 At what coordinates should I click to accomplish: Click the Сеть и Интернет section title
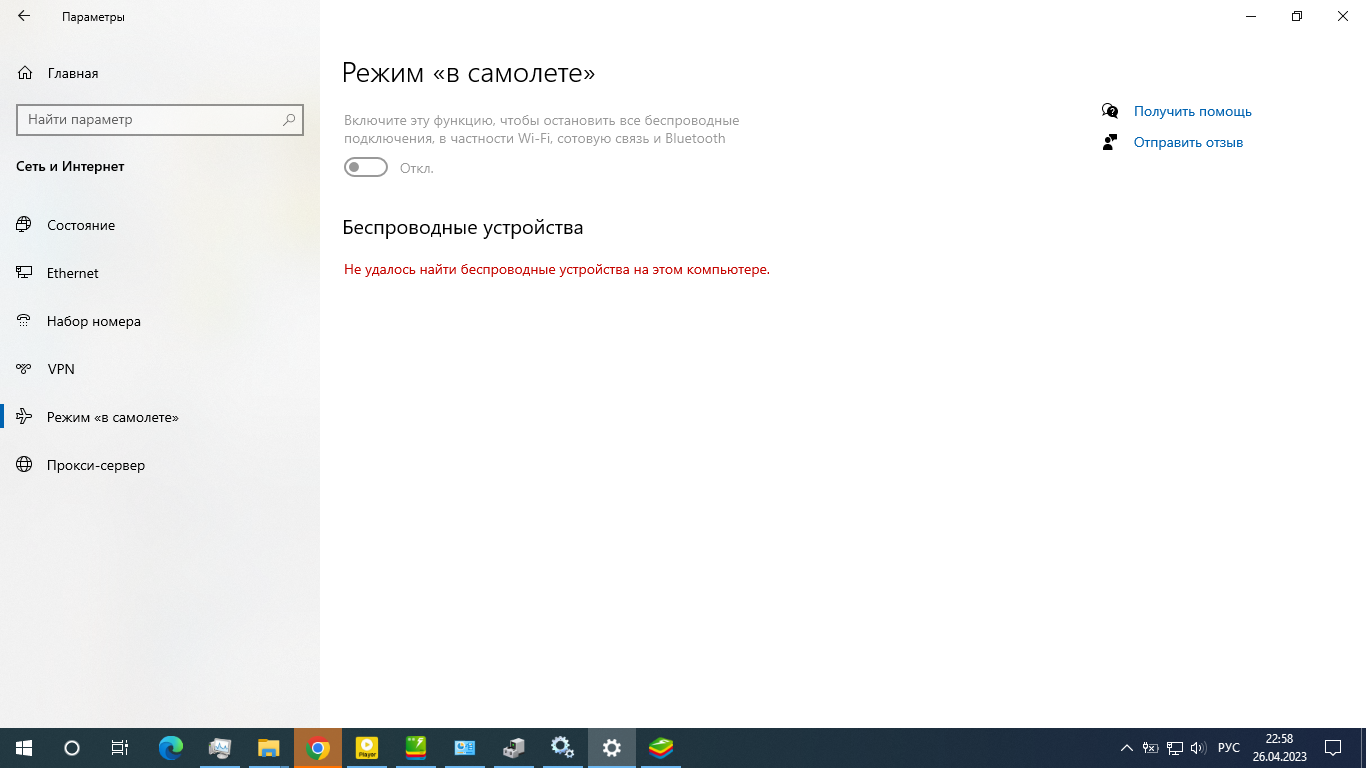(70, 166)
